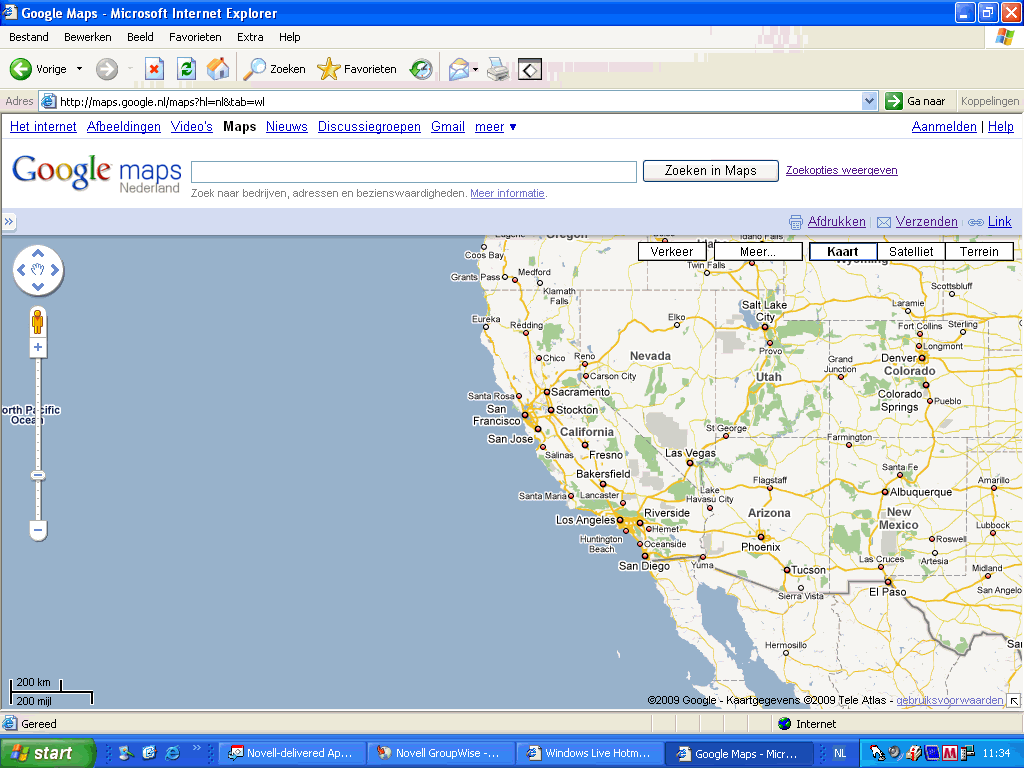Pan the map right with the right arrow
This screenshot has height=768, width=1024.
[x=54, y=270]
